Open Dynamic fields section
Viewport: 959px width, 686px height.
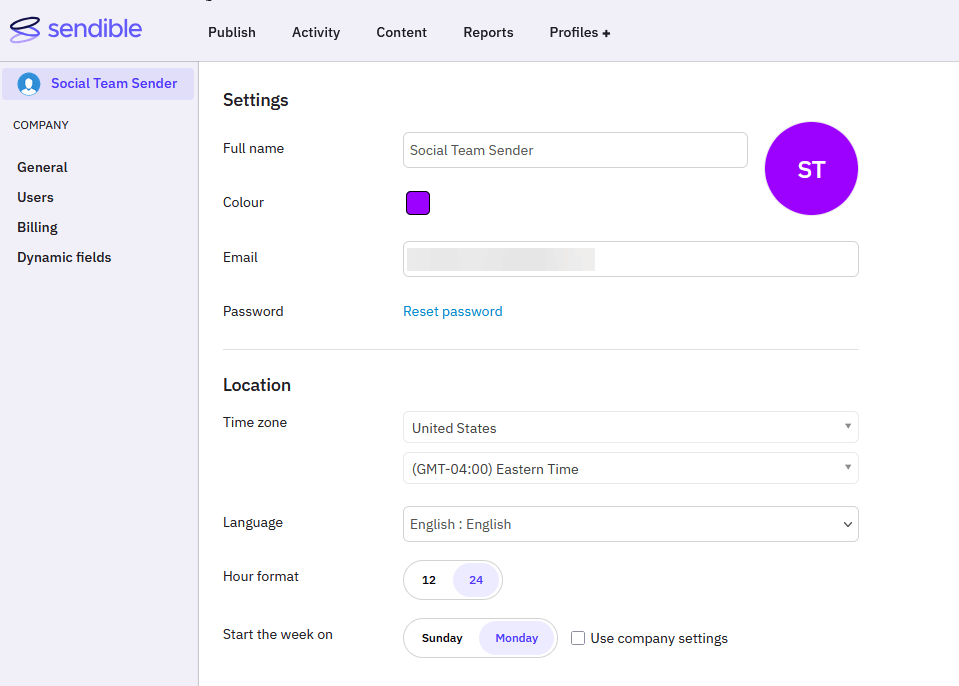tap(64, 257)
